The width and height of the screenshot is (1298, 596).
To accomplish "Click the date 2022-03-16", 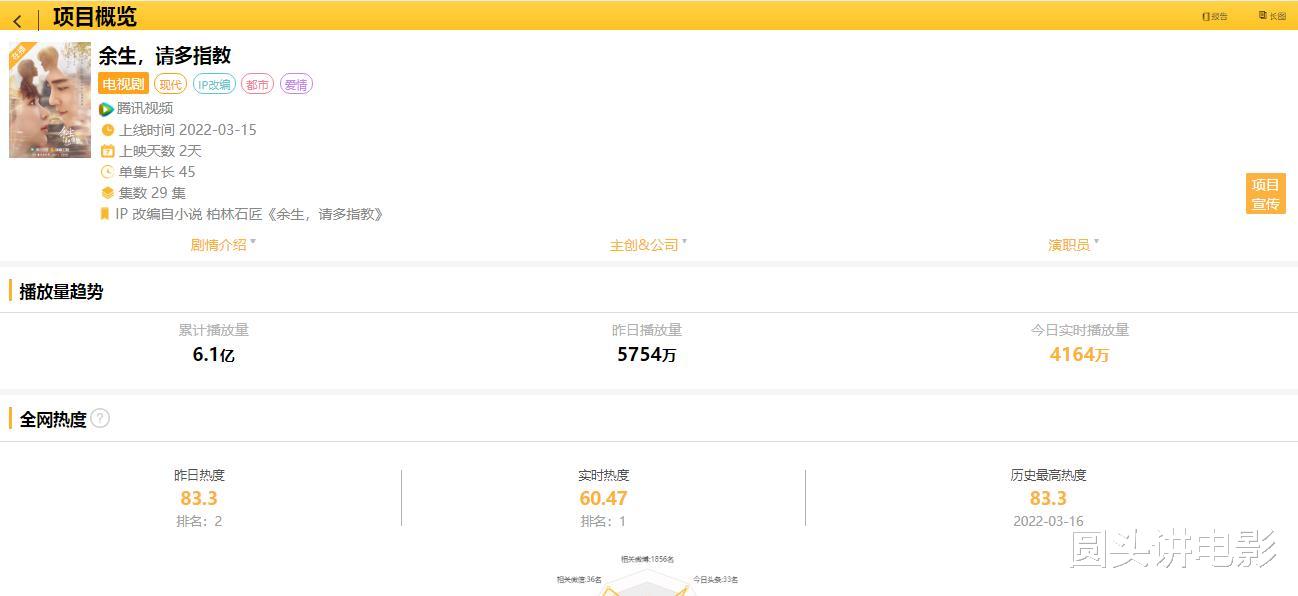I will [1048, 521].
